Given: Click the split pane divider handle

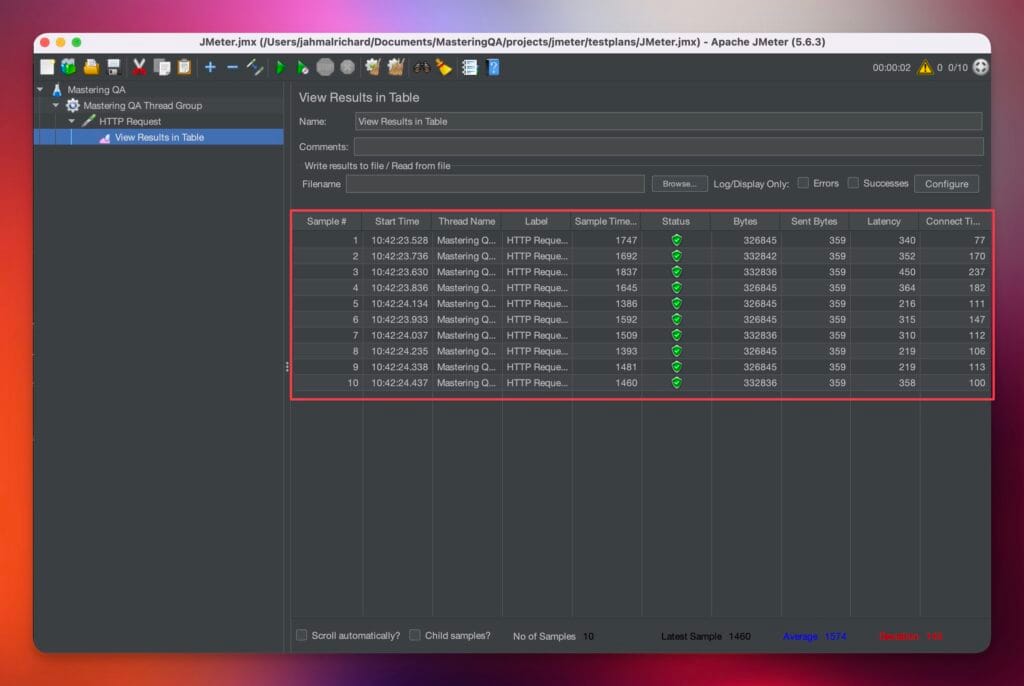Looking at the screenshot, I should (287, 367).
